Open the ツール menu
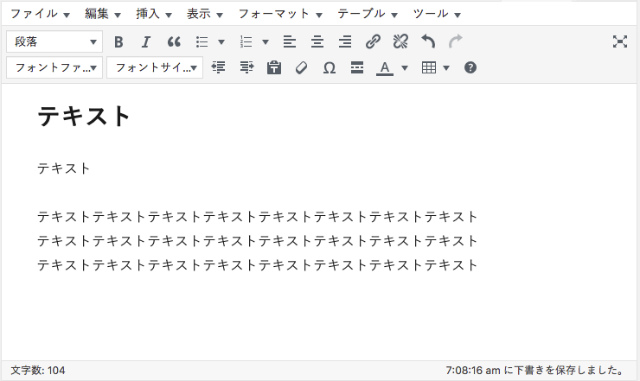The height and width of the screenshot is (381, 640). click(x=437, y=14)
